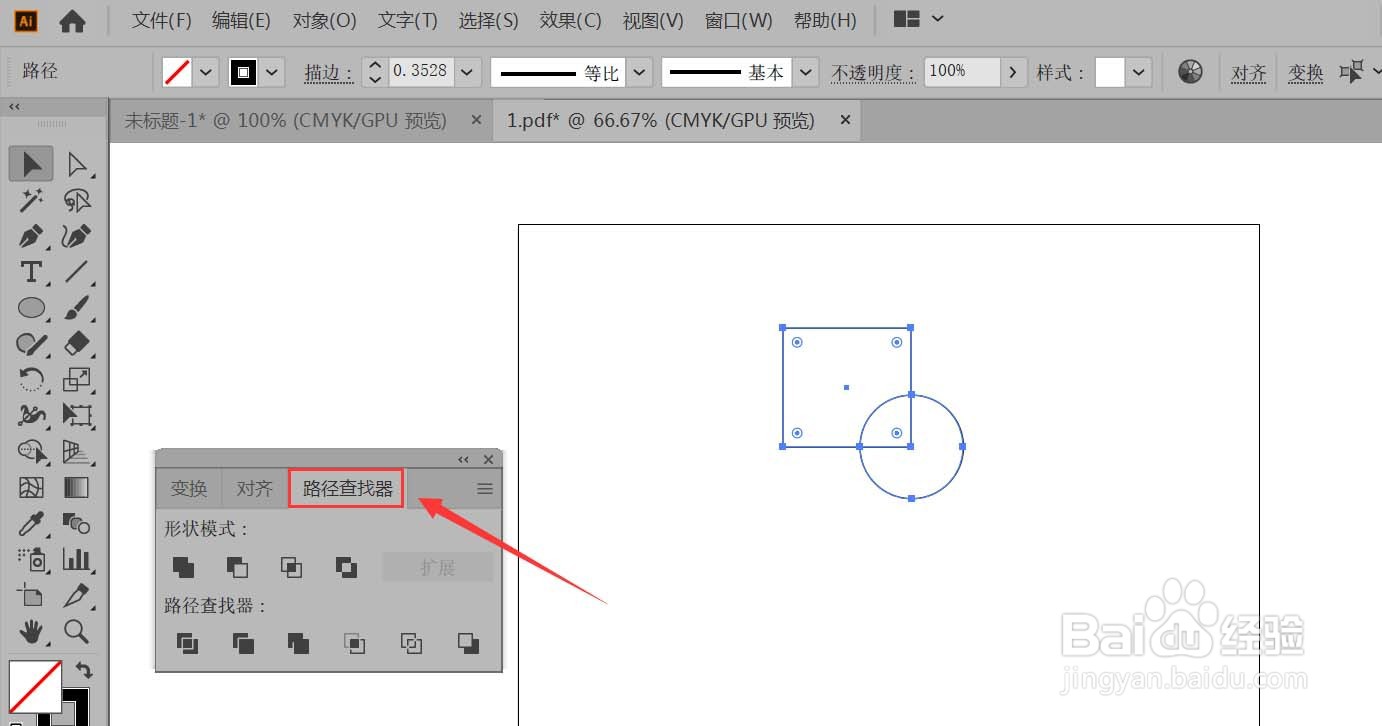Open the 效果(C) menu
This screenshot has height=726, width=1382.
click(x=570, y=20)
